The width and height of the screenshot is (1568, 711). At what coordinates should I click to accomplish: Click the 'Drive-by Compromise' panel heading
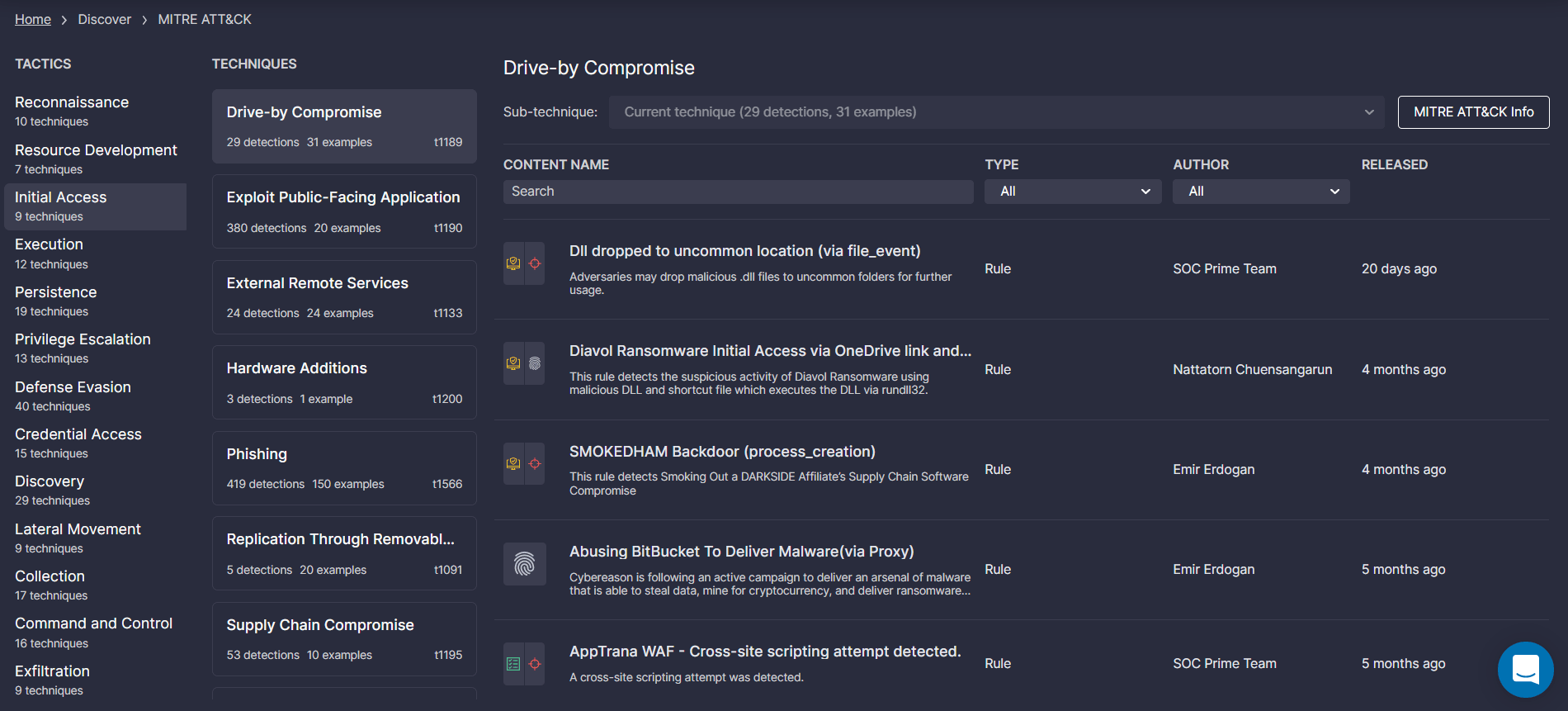point(599,68)
